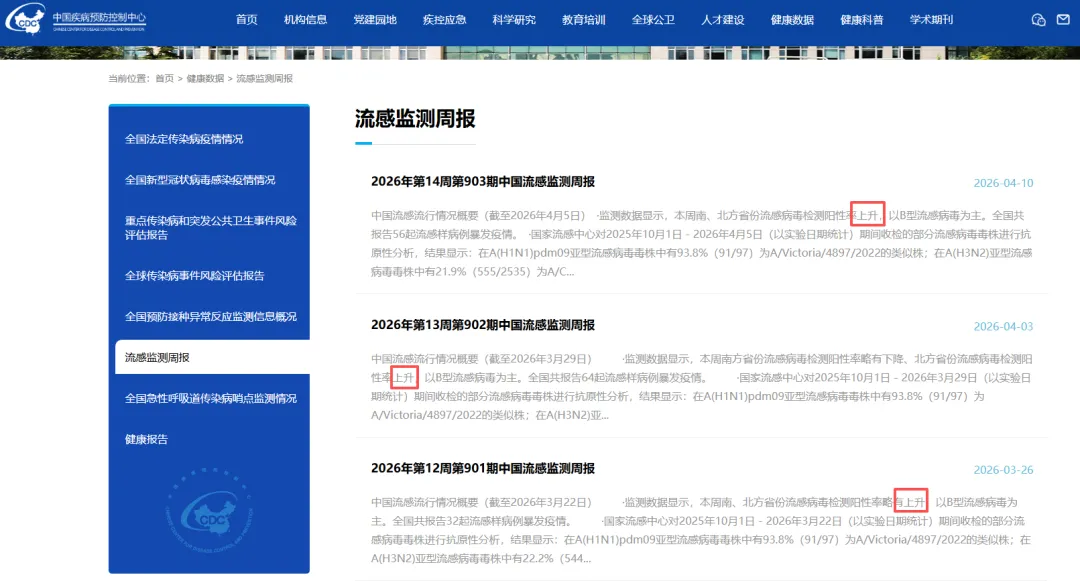Open 2026年第14周第903期 flu report title
The width and height of the screenshot is (1080, 581).
483,182
